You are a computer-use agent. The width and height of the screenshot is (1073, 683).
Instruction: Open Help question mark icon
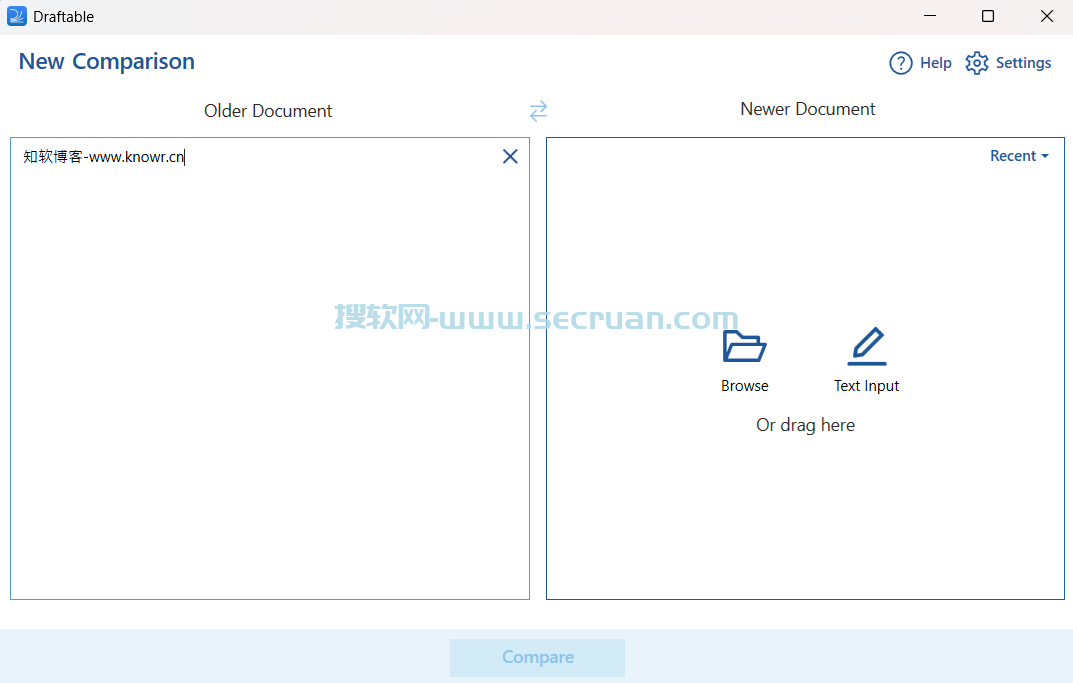click(x=901, y=63)
